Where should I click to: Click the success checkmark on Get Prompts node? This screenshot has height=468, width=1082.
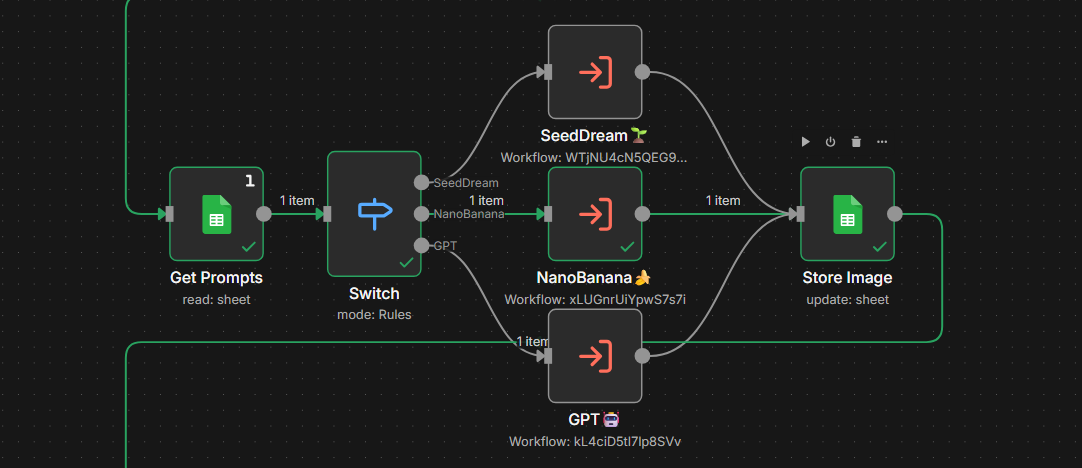pos(248,246)
